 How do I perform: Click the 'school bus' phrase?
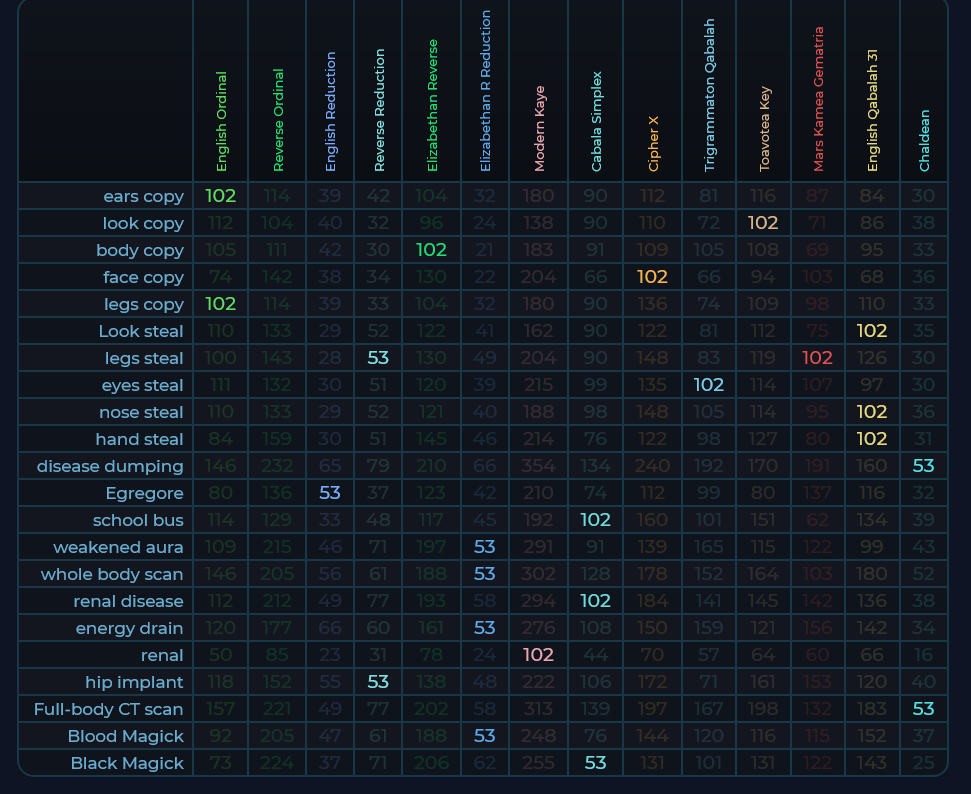pyautogui.click(x=138, y=520)
